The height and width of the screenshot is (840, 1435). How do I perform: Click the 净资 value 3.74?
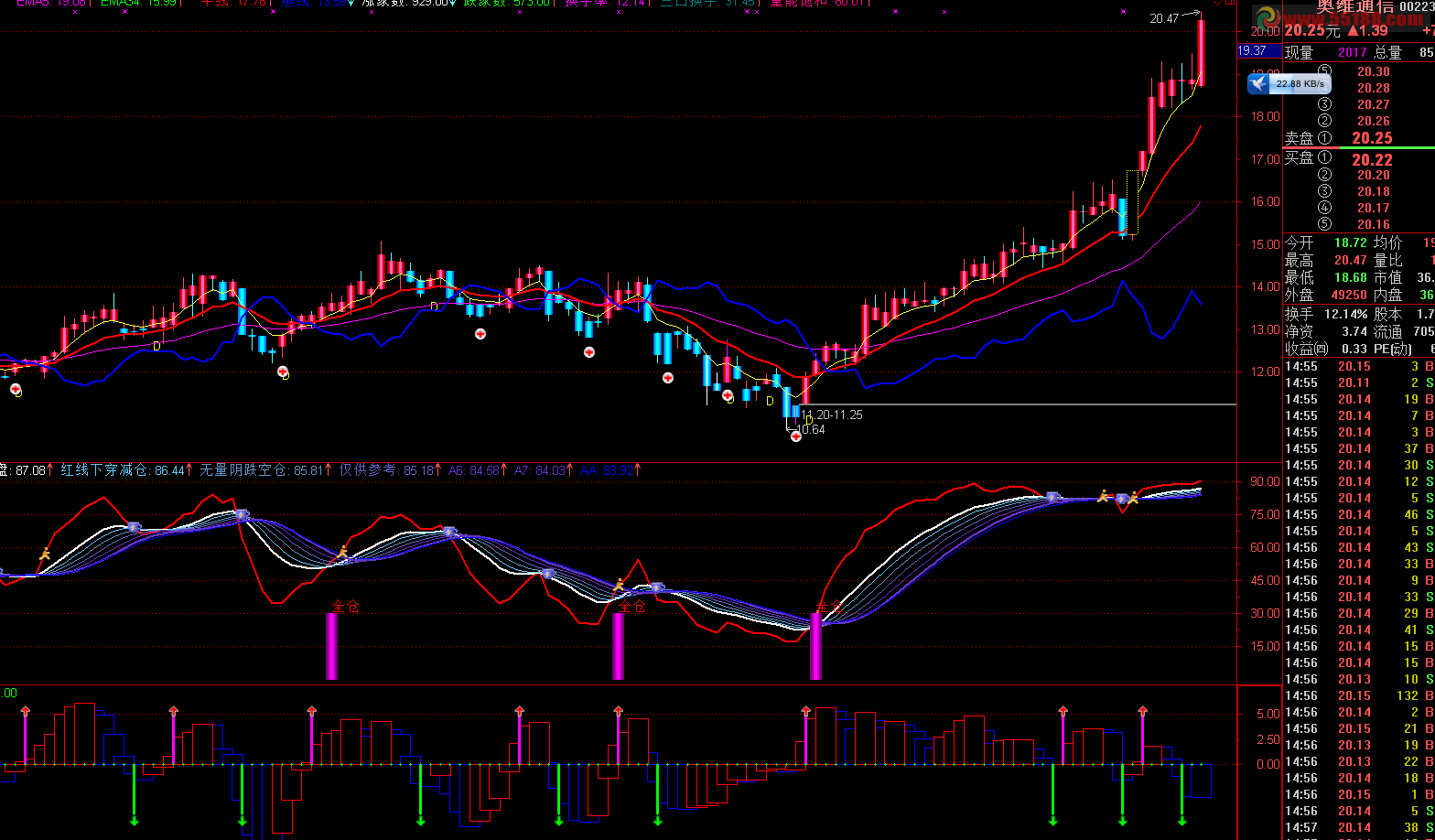click(1354, 331)
